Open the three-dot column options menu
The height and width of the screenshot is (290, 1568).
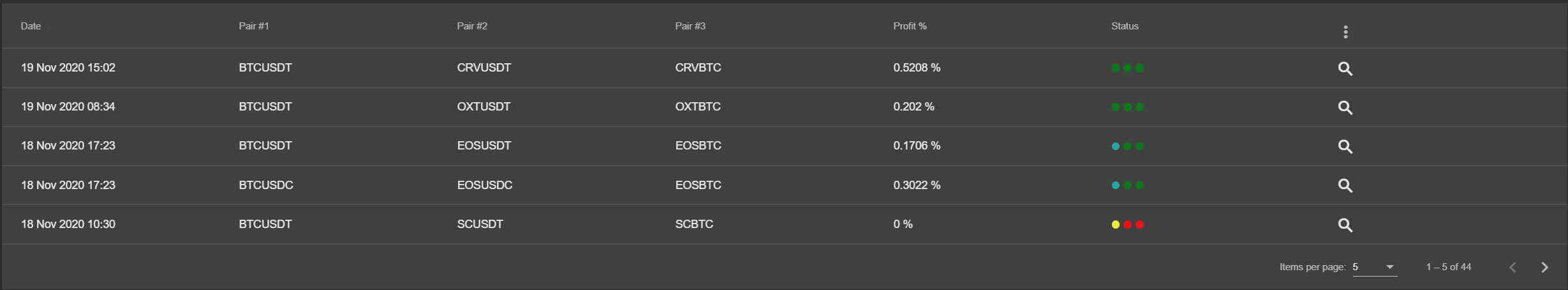pos(1345,32)
